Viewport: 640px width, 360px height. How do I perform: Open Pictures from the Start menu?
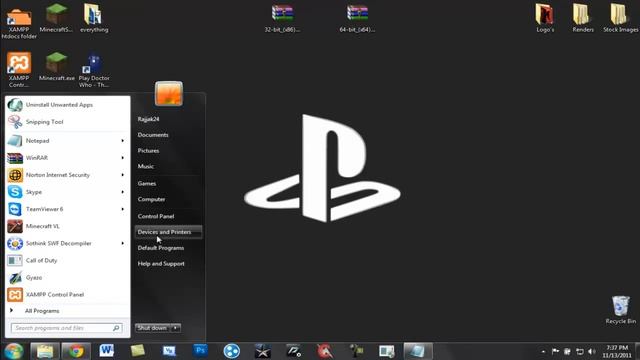[148, 151]
